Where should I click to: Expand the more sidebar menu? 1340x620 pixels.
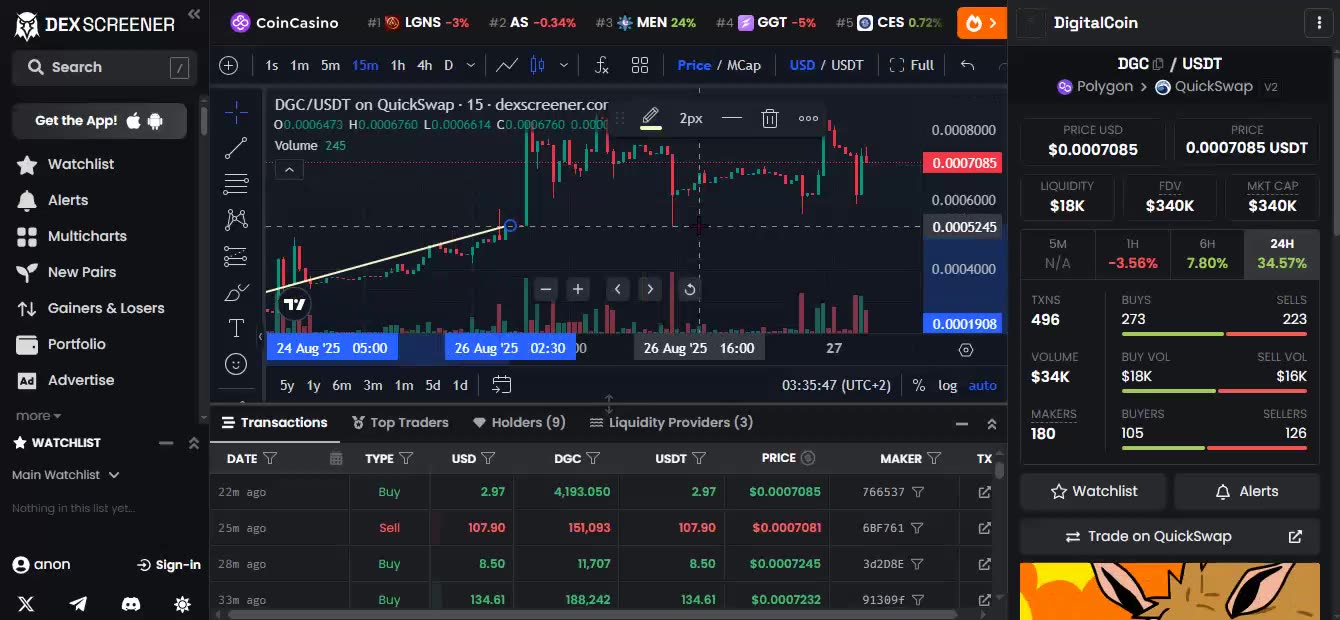(39, 415)
